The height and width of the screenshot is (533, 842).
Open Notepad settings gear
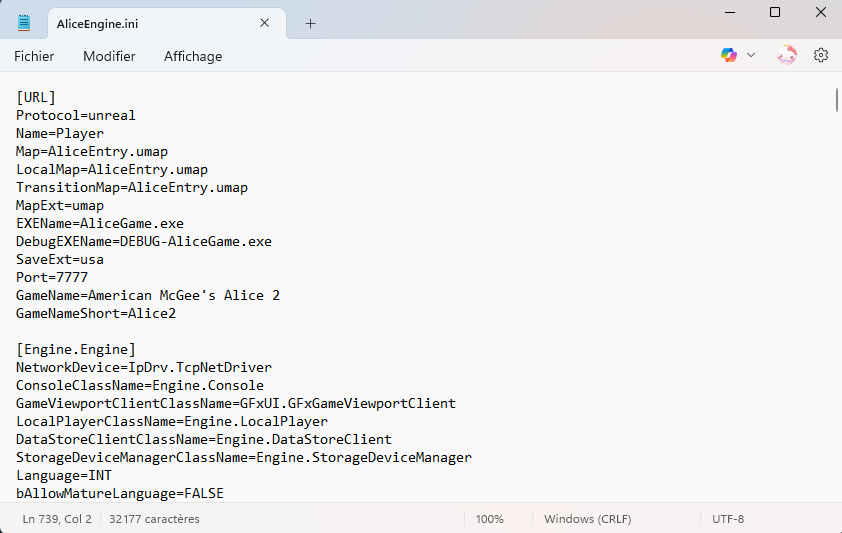click(x=821, y=55)
